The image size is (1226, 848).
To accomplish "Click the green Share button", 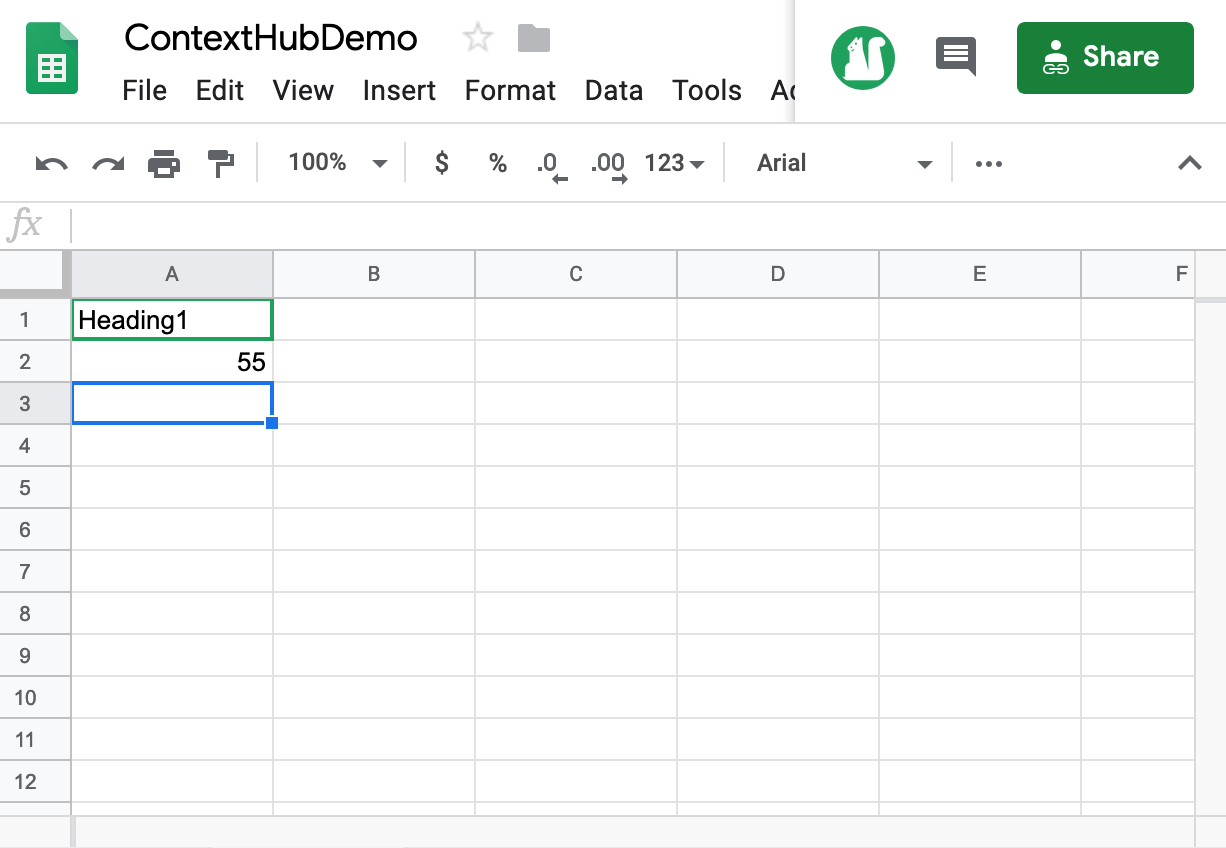I will (1104, 57).
